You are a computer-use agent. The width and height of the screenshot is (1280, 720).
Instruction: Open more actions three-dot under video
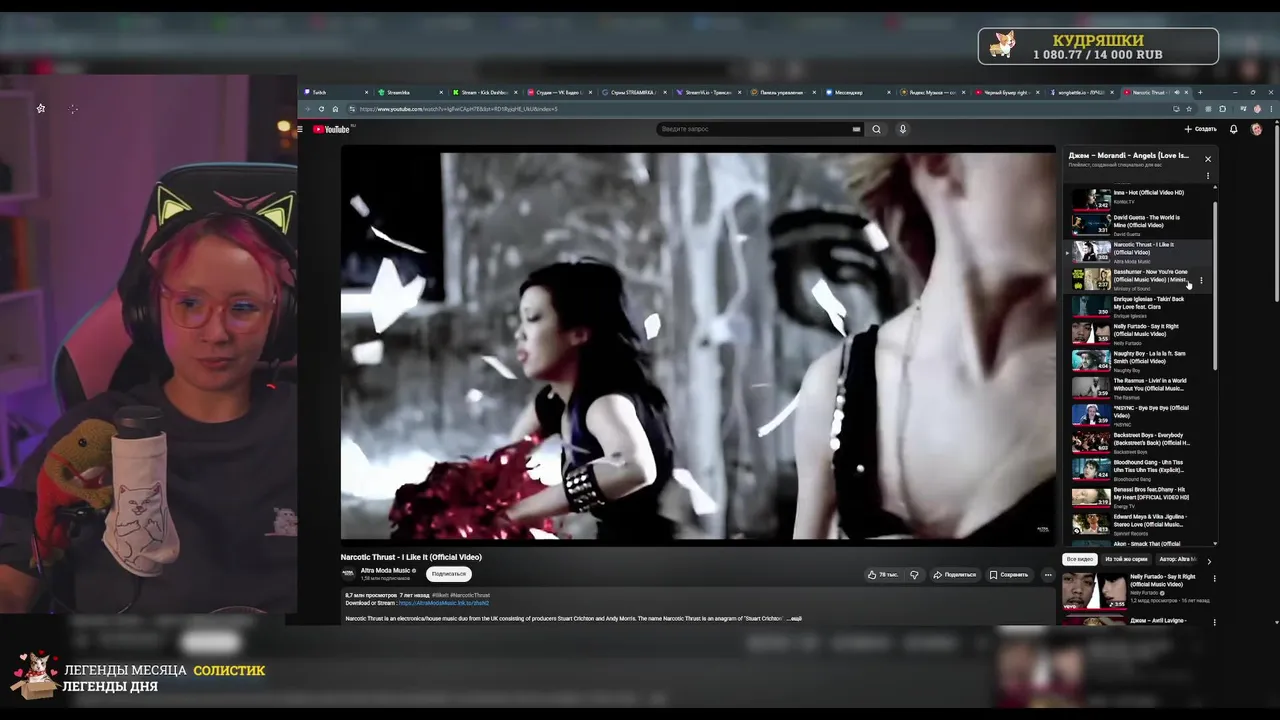tap(1047, 575)
